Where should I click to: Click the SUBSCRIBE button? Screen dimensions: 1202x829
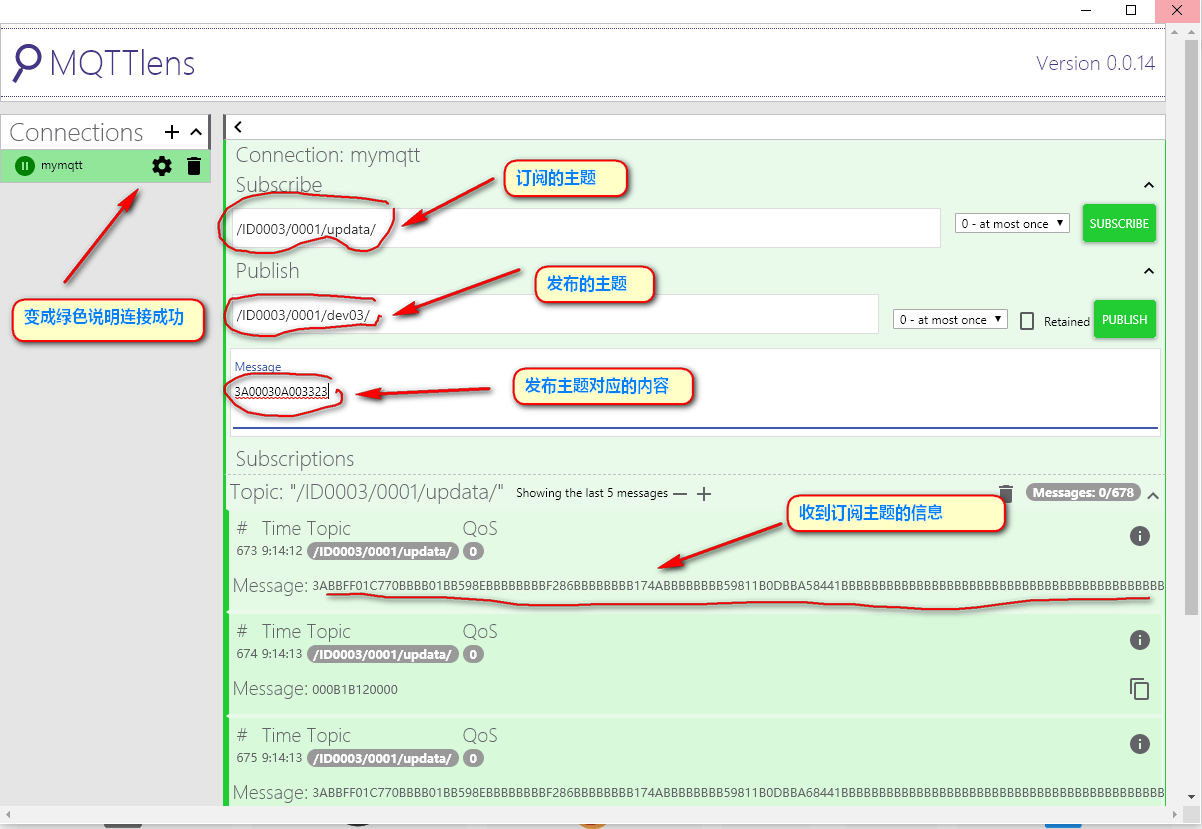point(1119,224)
